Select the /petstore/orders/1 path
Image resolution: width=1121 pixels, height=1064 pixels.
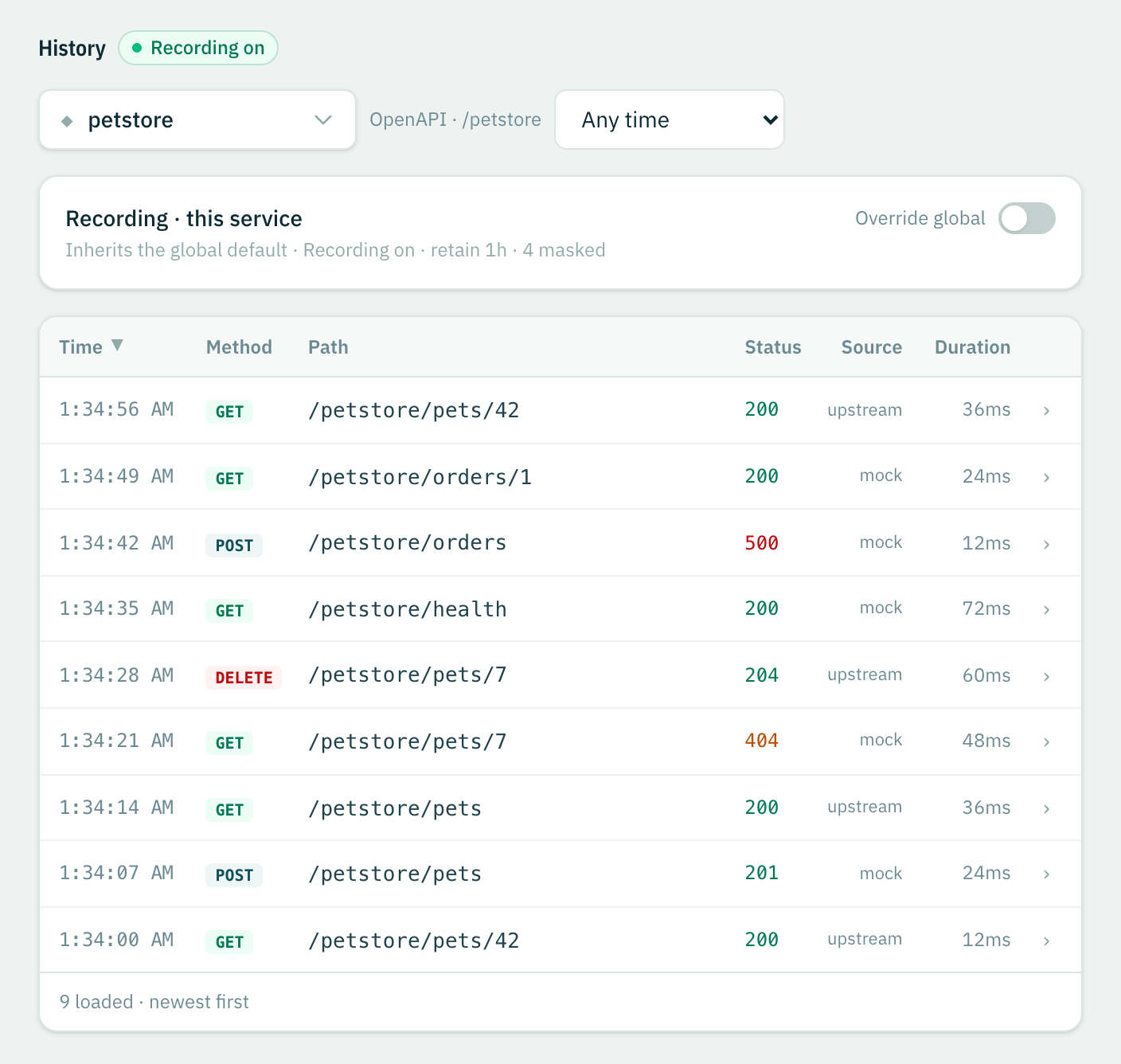(x=420, y=477)
